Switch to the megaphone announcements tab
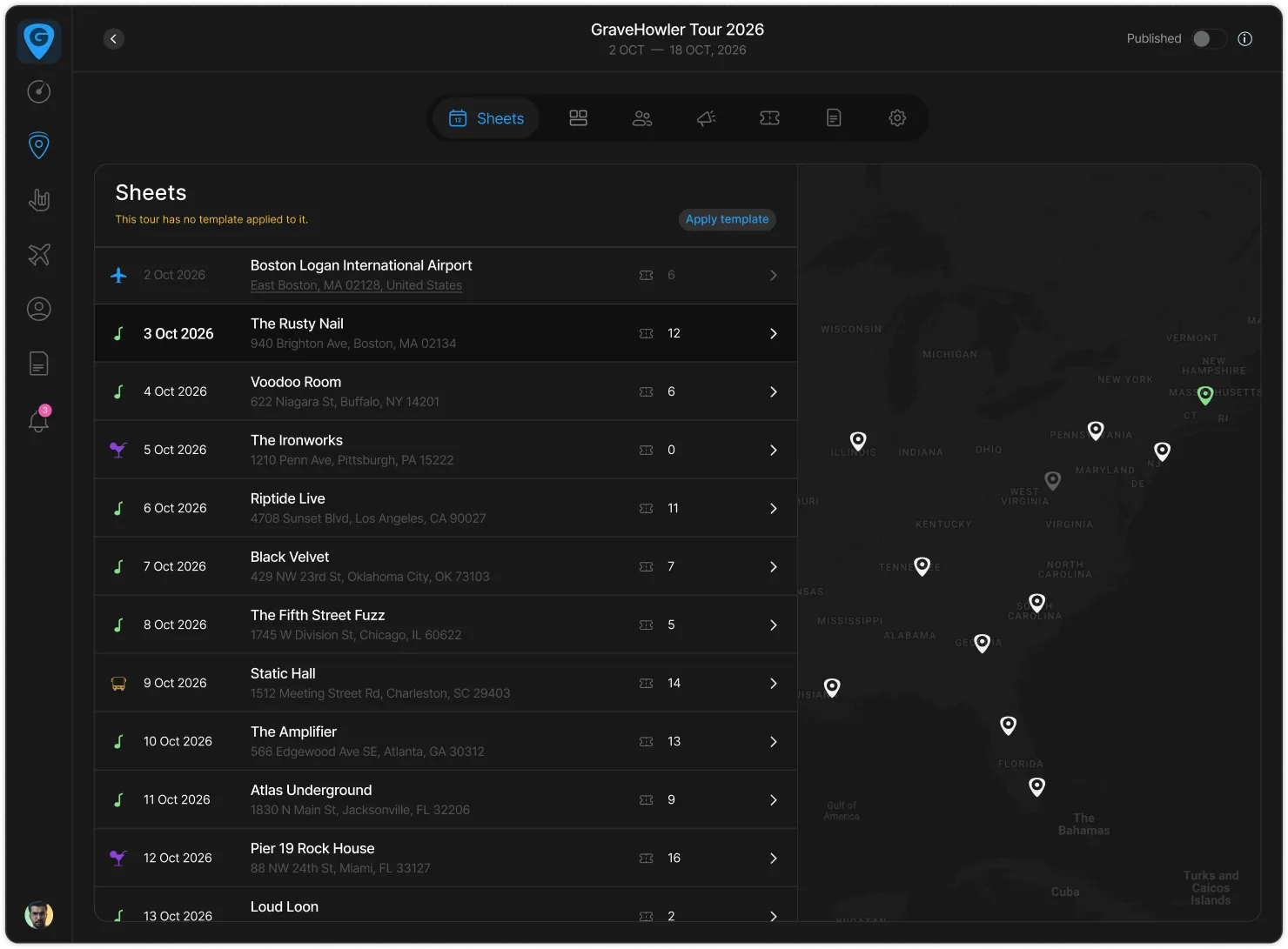The width and height of the screenshot is (1288, 949). point(707,118)
